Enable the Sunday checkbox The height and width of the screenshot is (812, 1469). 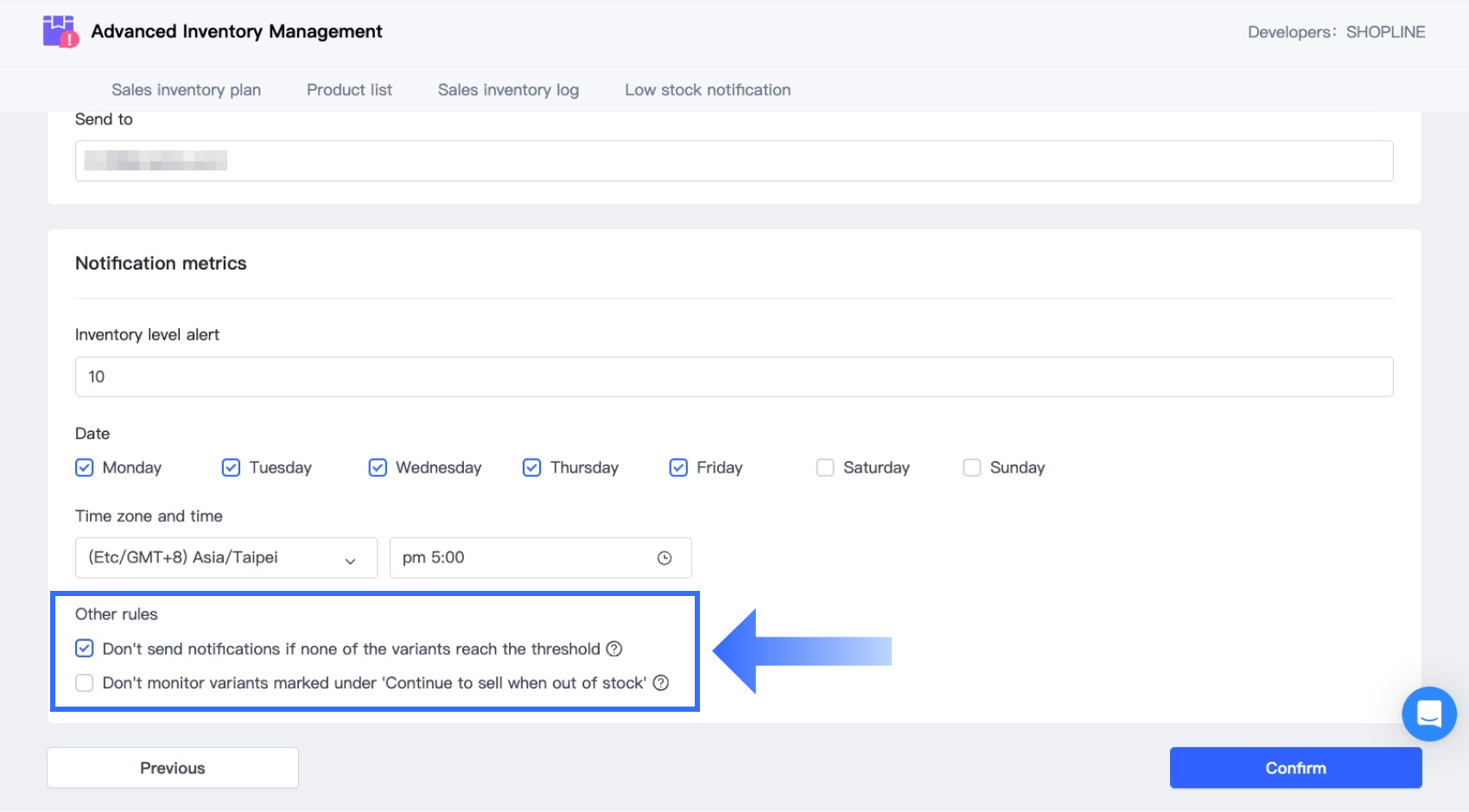[972, 467]
